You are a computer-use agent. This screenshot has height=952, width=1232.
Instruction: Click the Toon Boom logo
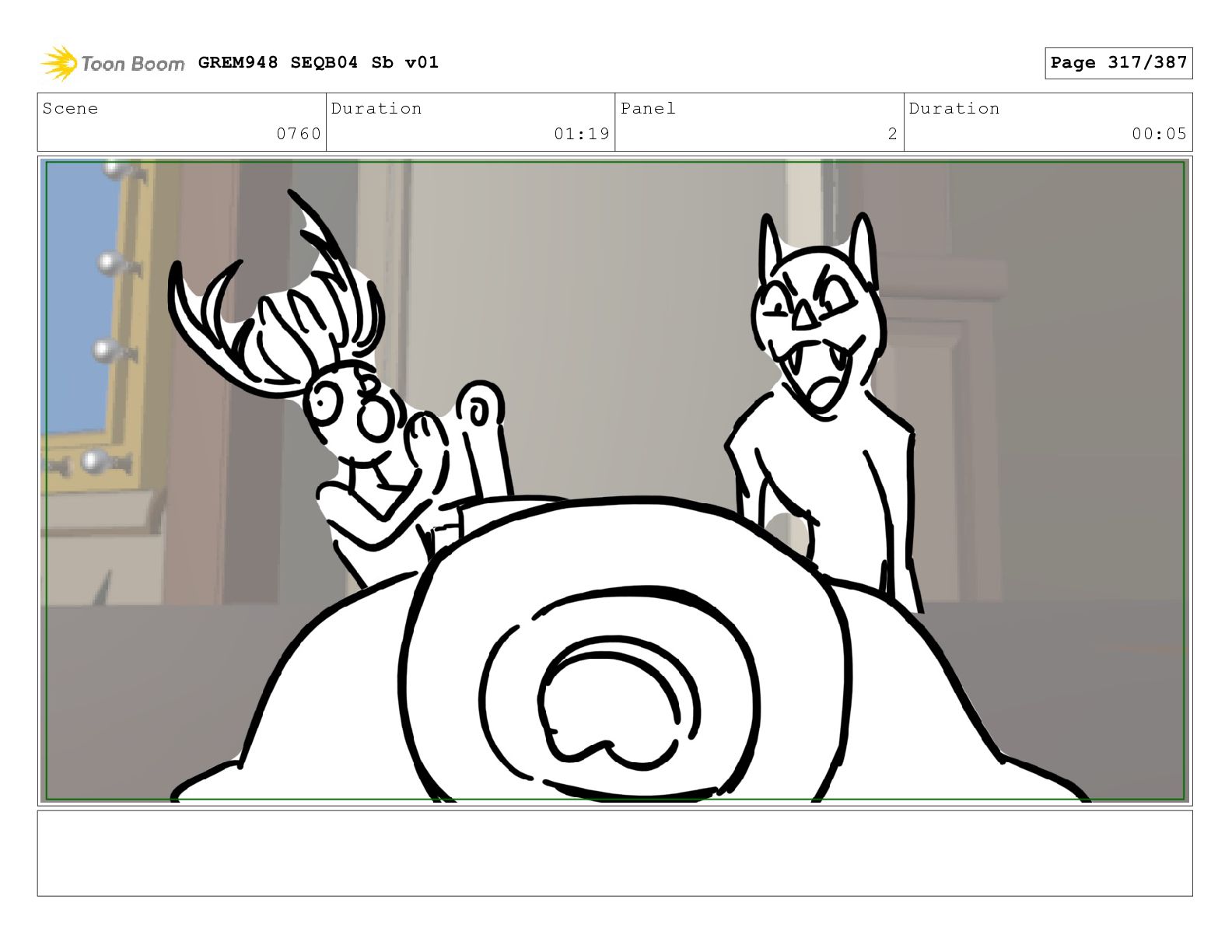click(113, 63)
